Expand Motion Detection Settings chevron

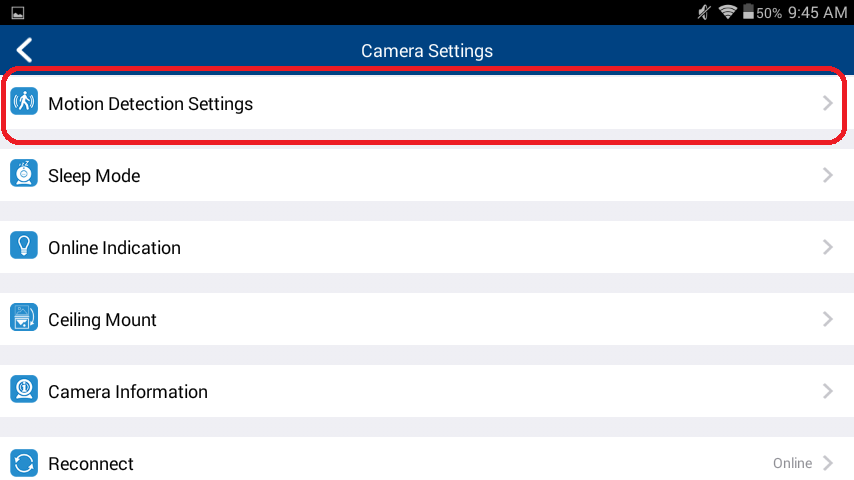coord(828,103)
